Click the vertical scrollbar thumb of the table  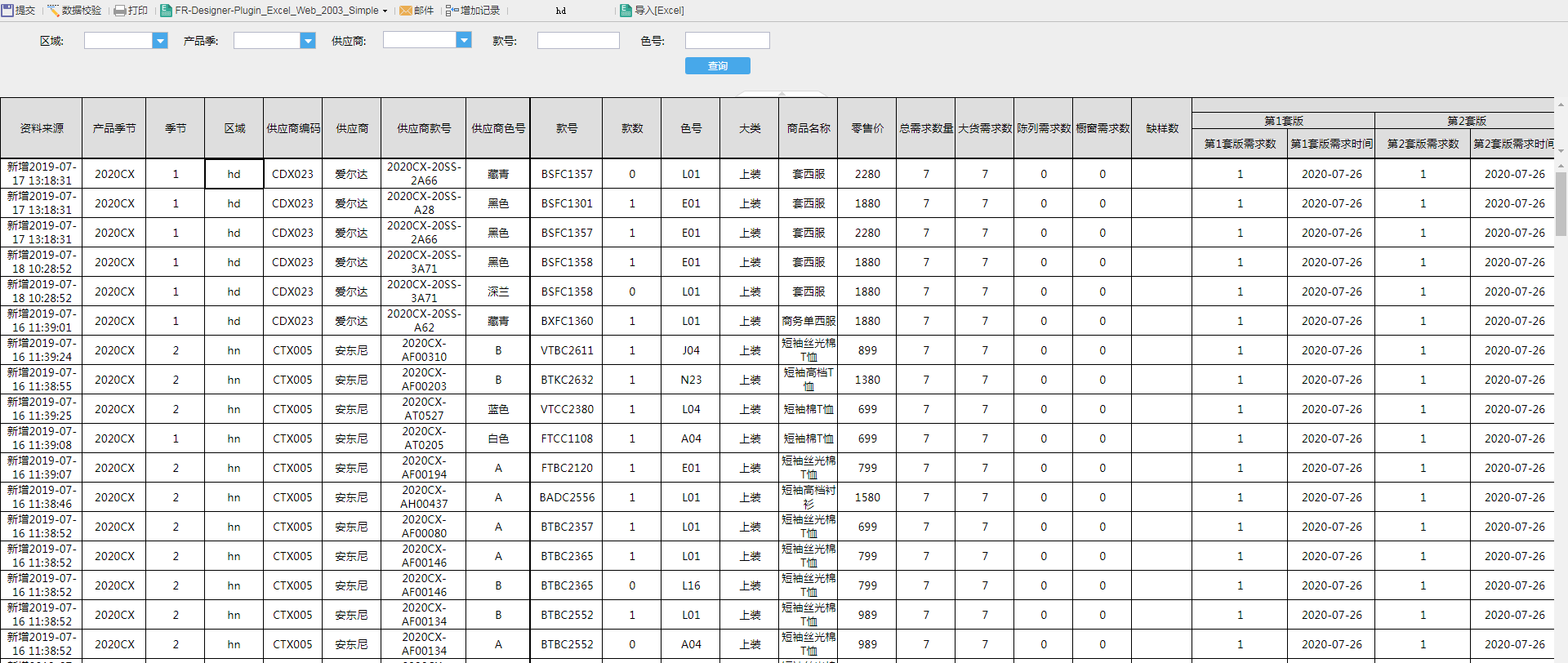tap(1561, 204)
